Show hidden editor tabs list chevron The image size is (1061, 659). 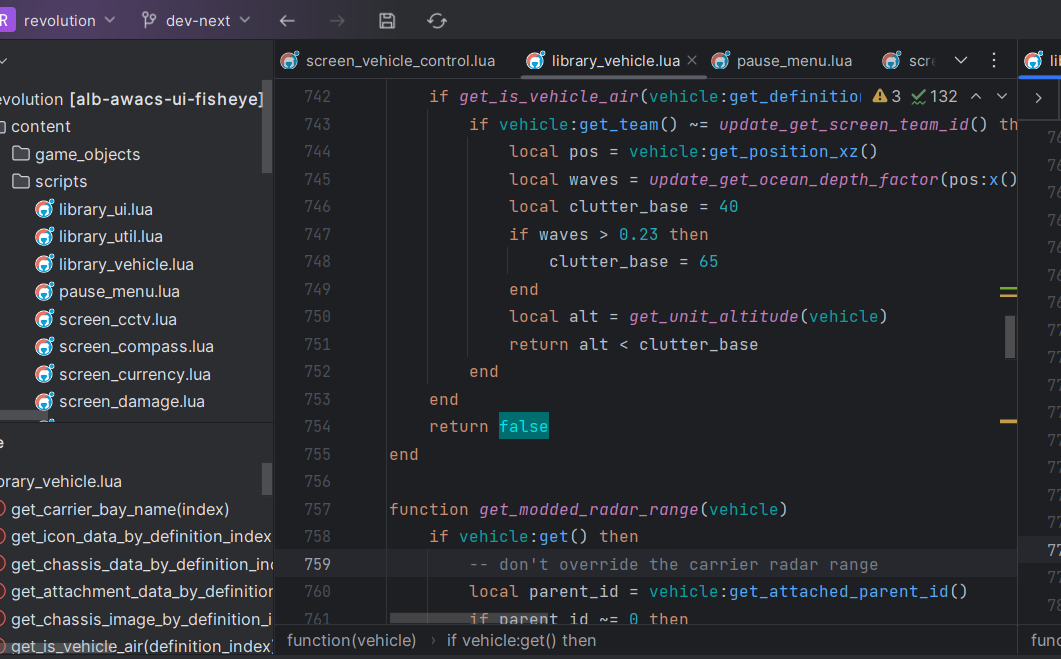(x=961, y=60)
